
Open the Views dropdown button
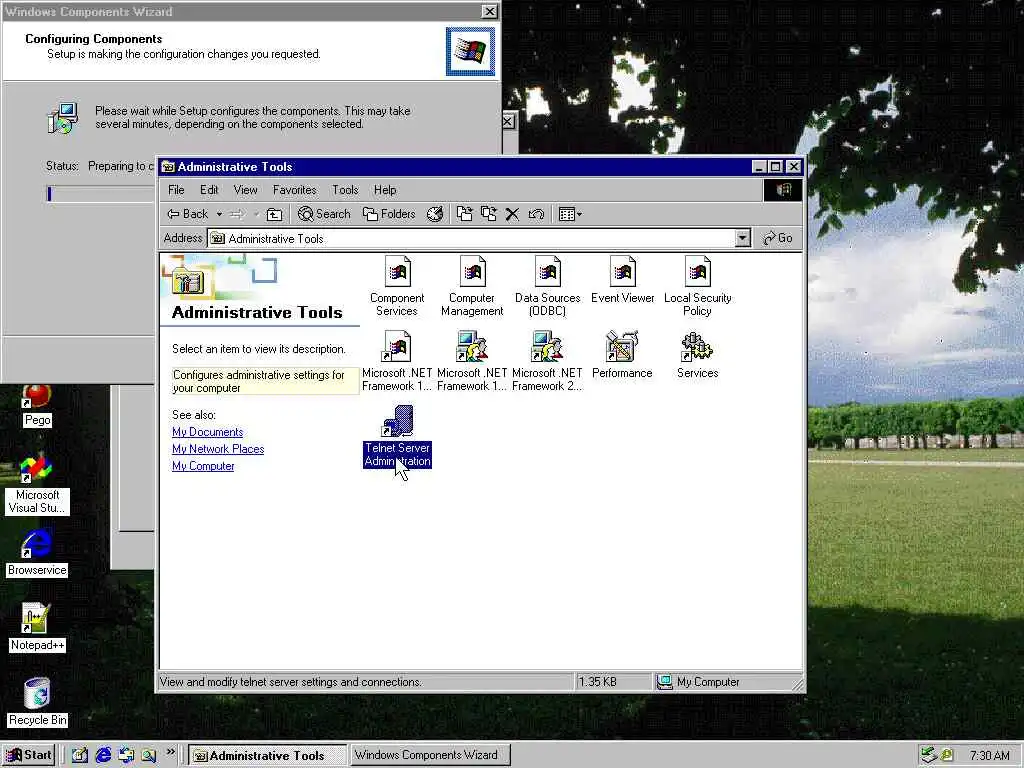[x=569, y=214]
